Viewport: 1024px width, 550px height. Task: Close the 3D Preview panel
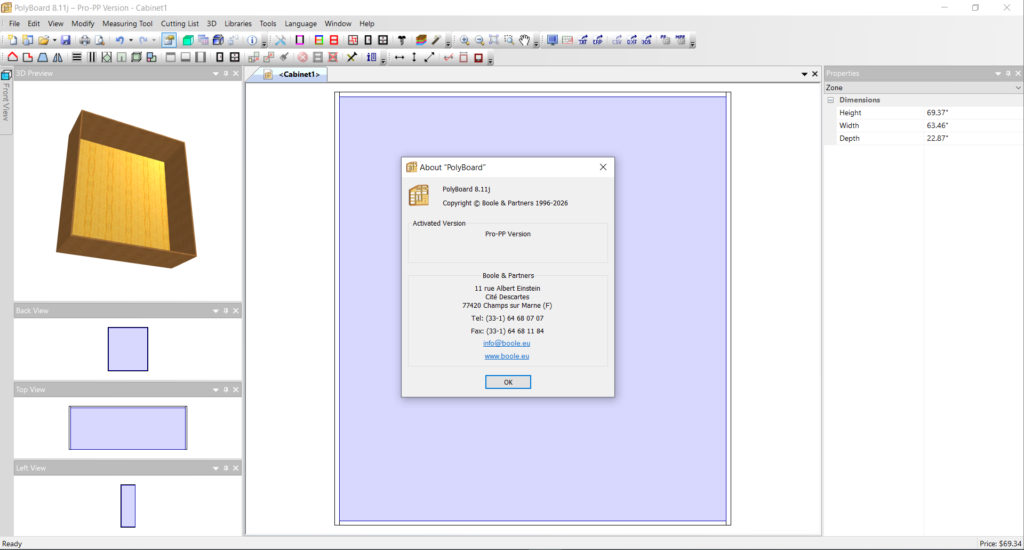pyautogui.click(x=236, y=74)
